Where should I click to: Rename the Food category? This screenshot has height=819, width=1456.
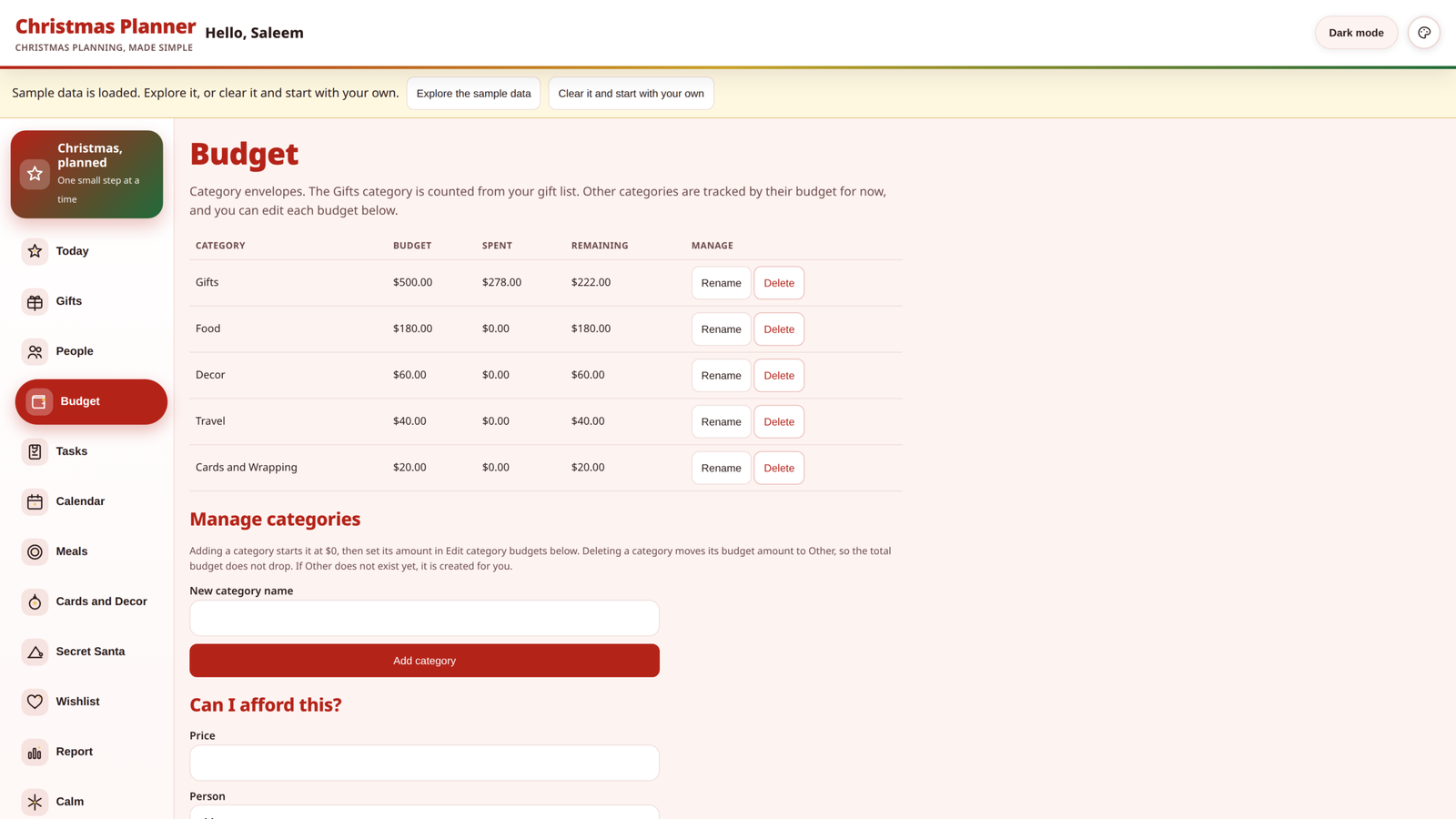pyautogui.click(x=721, y=329)
